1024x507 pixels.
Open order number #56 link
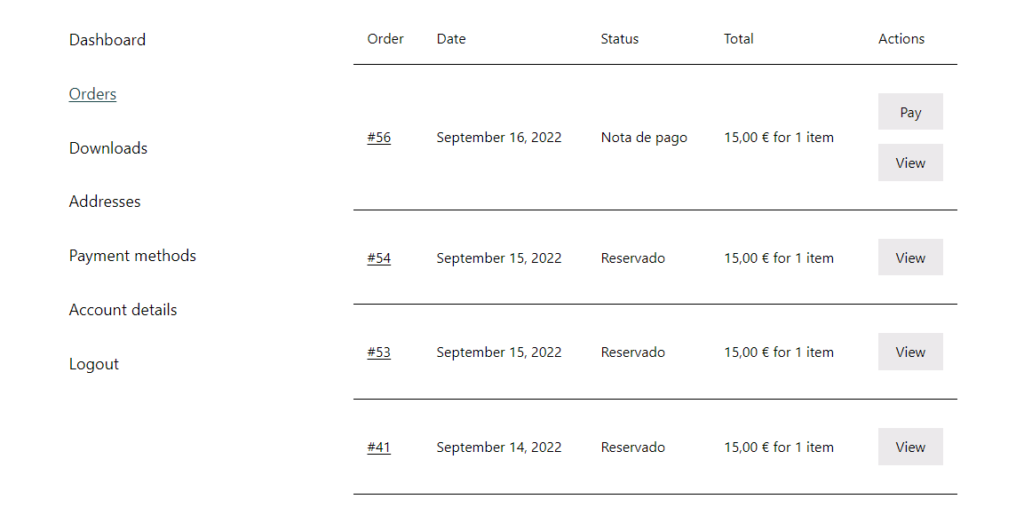pyautogui.click(x=379, y=138)
